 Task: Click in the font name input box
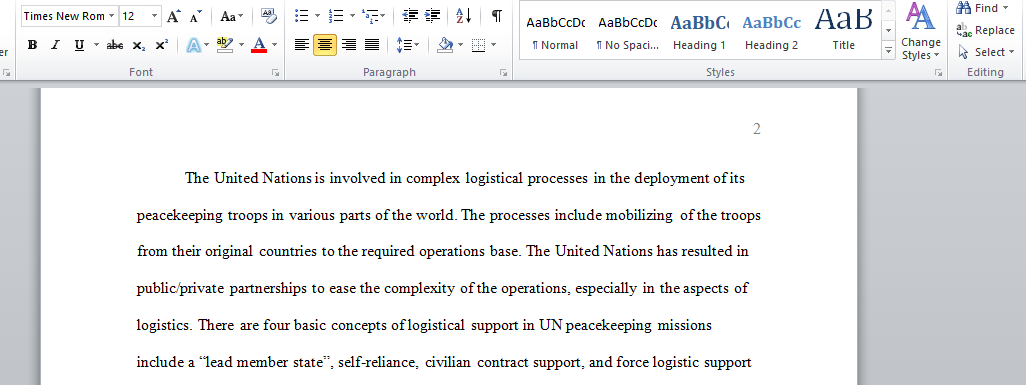pos(63,16)
